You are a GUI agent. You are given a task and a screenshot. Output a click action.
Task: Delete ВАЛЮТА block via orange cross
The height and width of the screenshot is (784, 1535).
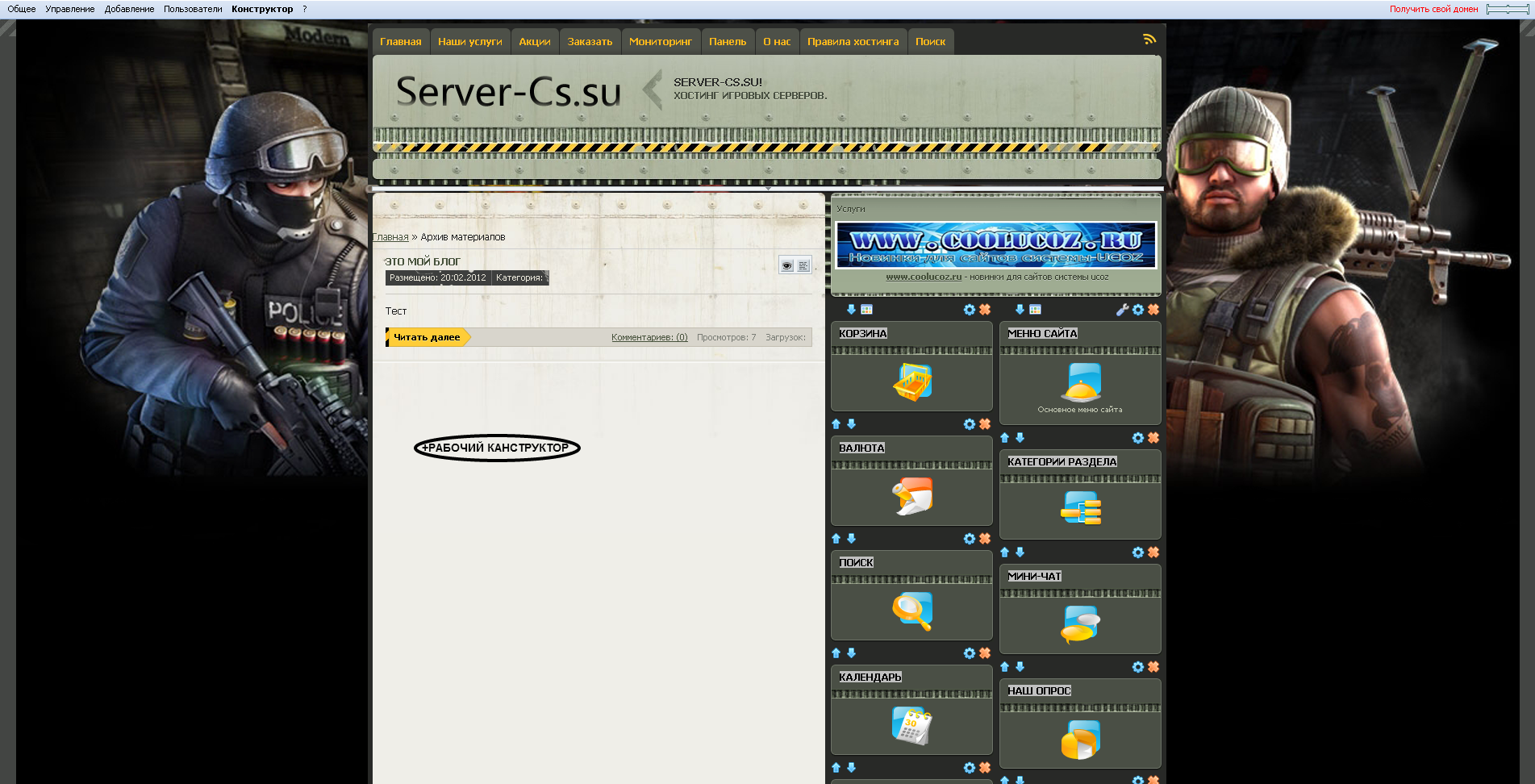(x=985, y=424)
